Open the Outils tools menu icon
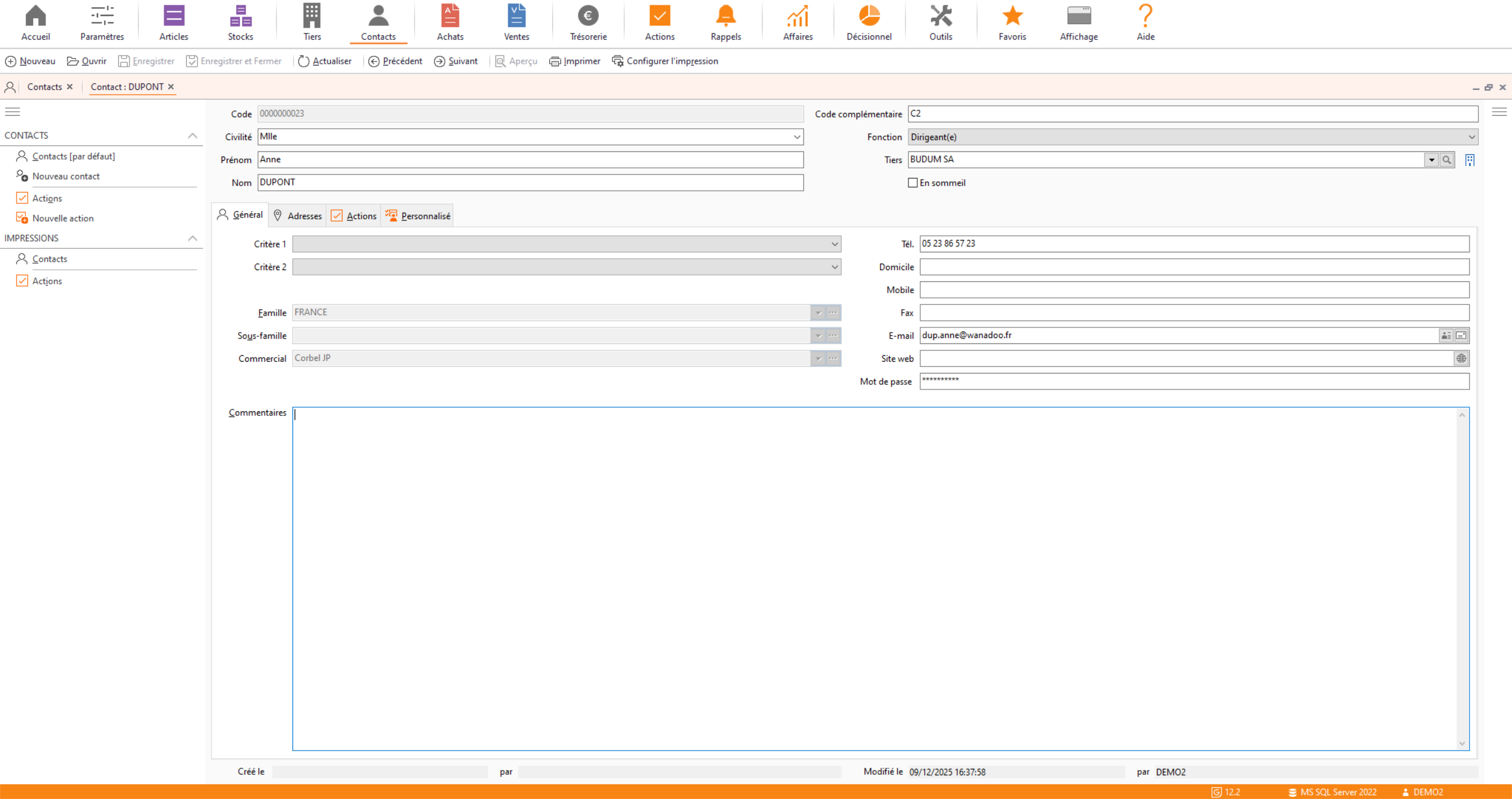The width and height of the screenshot is (1512, 799). [x=940, y=22]
